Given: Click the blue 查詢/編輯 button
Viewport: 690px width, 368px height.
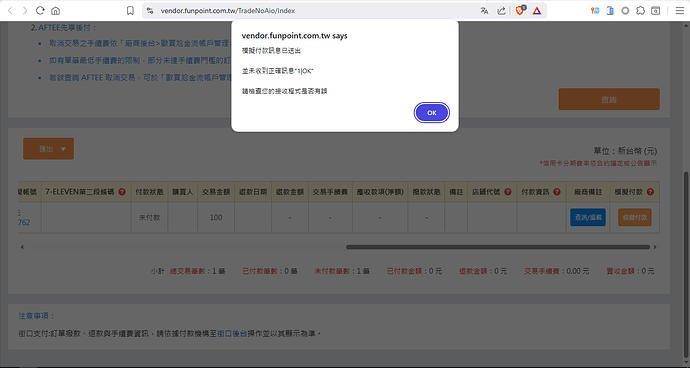Looking at the screenshot, I should click(588, 217).
